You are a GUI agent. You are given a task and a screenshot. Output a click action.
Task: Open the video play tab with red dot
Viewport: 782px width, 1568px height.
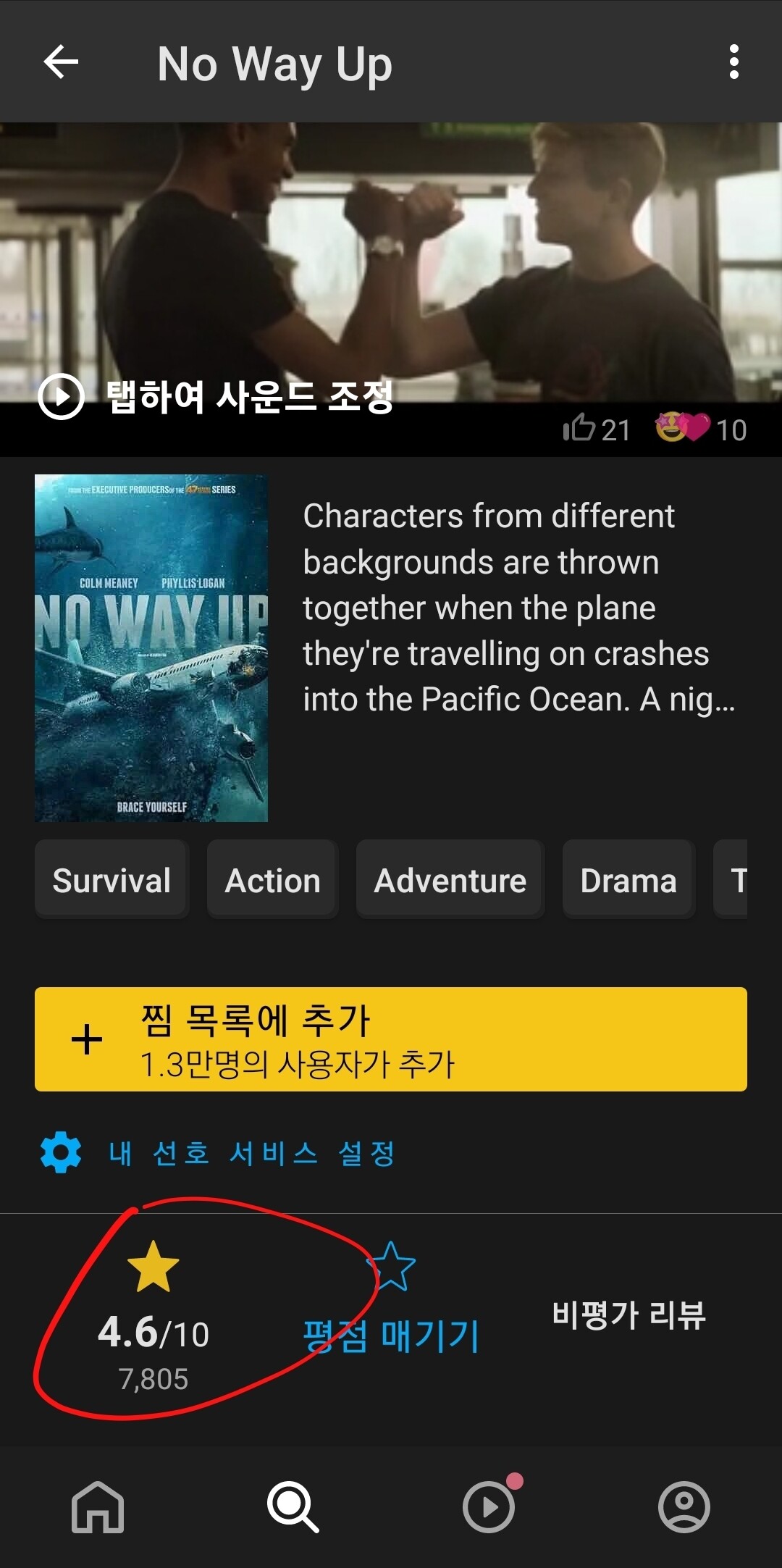click(490, 1505)
